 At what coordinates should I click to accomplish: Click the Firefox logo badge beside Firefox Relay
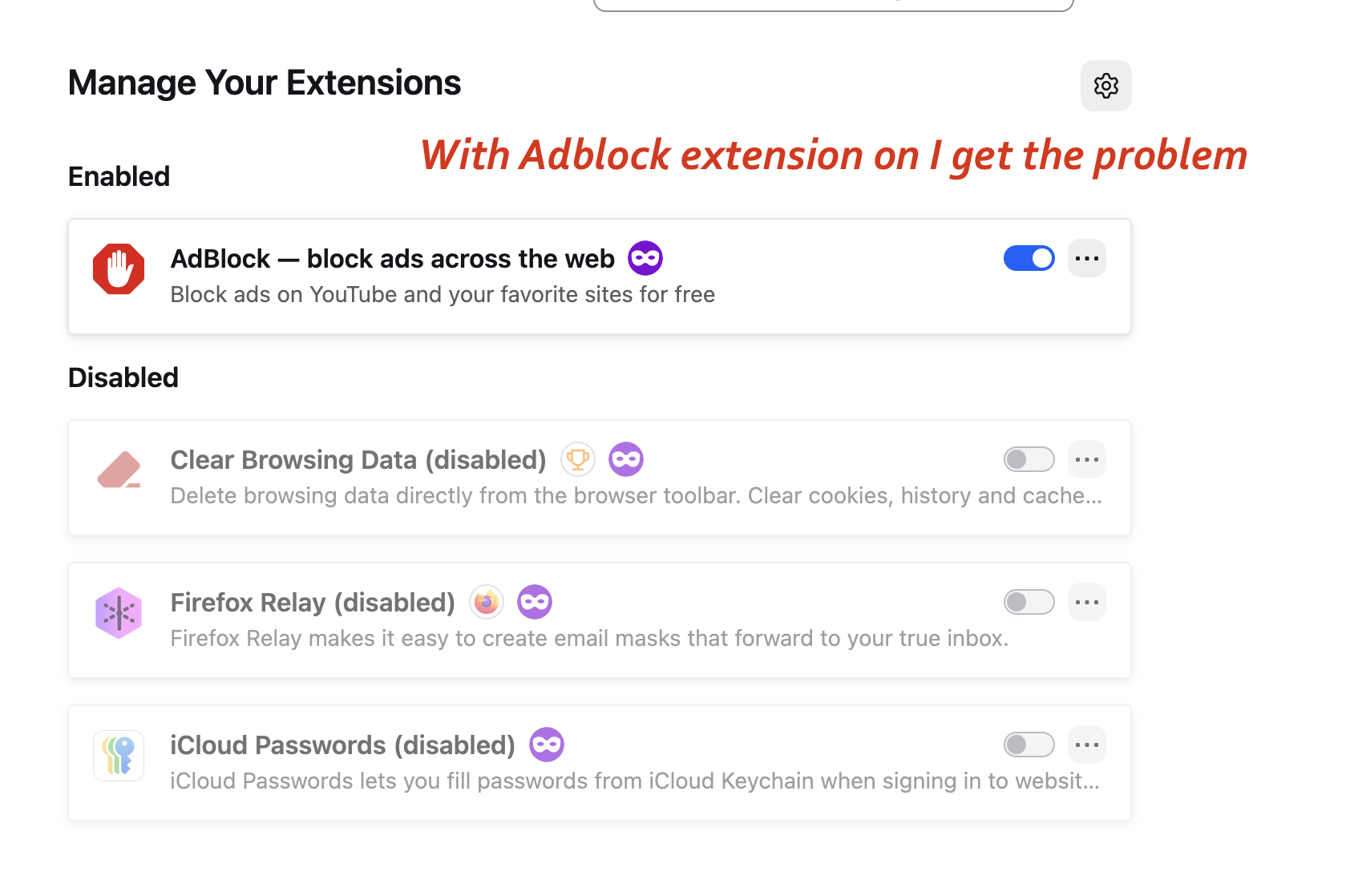(487, 602)
